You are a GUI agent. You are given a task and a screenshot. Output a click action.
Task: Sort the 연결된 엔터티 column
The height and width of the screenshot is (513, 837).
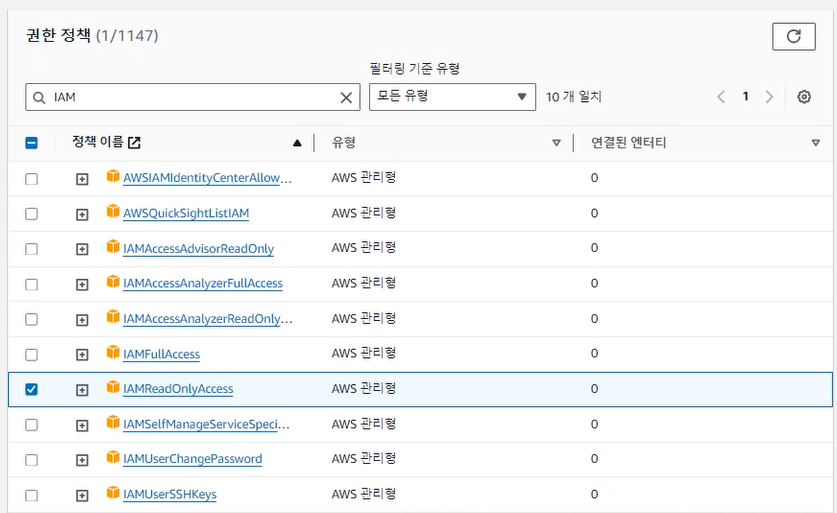pos(815,143)
